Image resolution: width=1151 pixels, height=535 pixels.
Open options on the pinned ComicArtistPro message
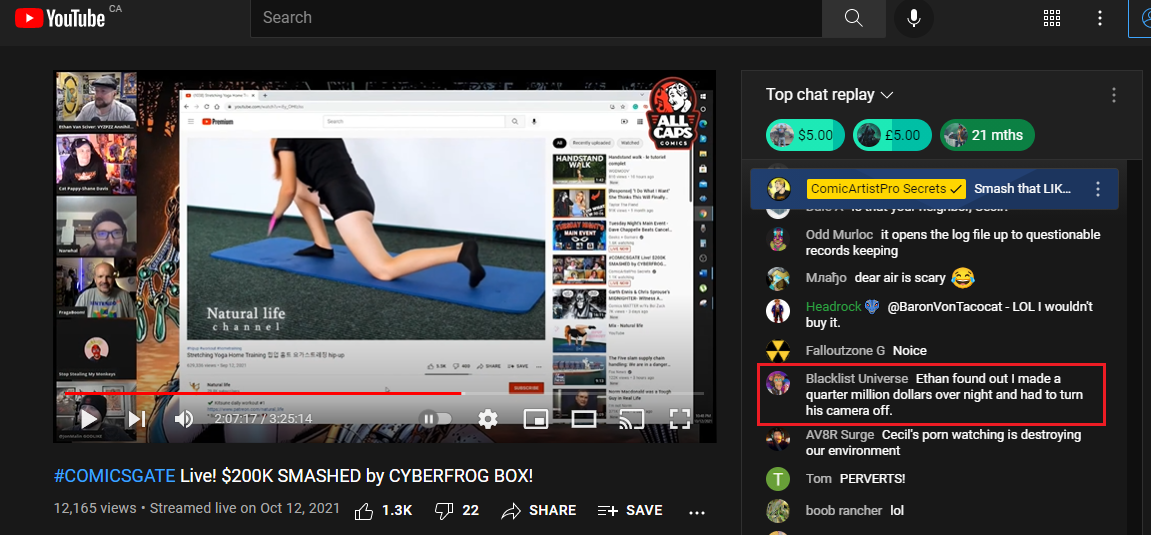pos(1098,189)
